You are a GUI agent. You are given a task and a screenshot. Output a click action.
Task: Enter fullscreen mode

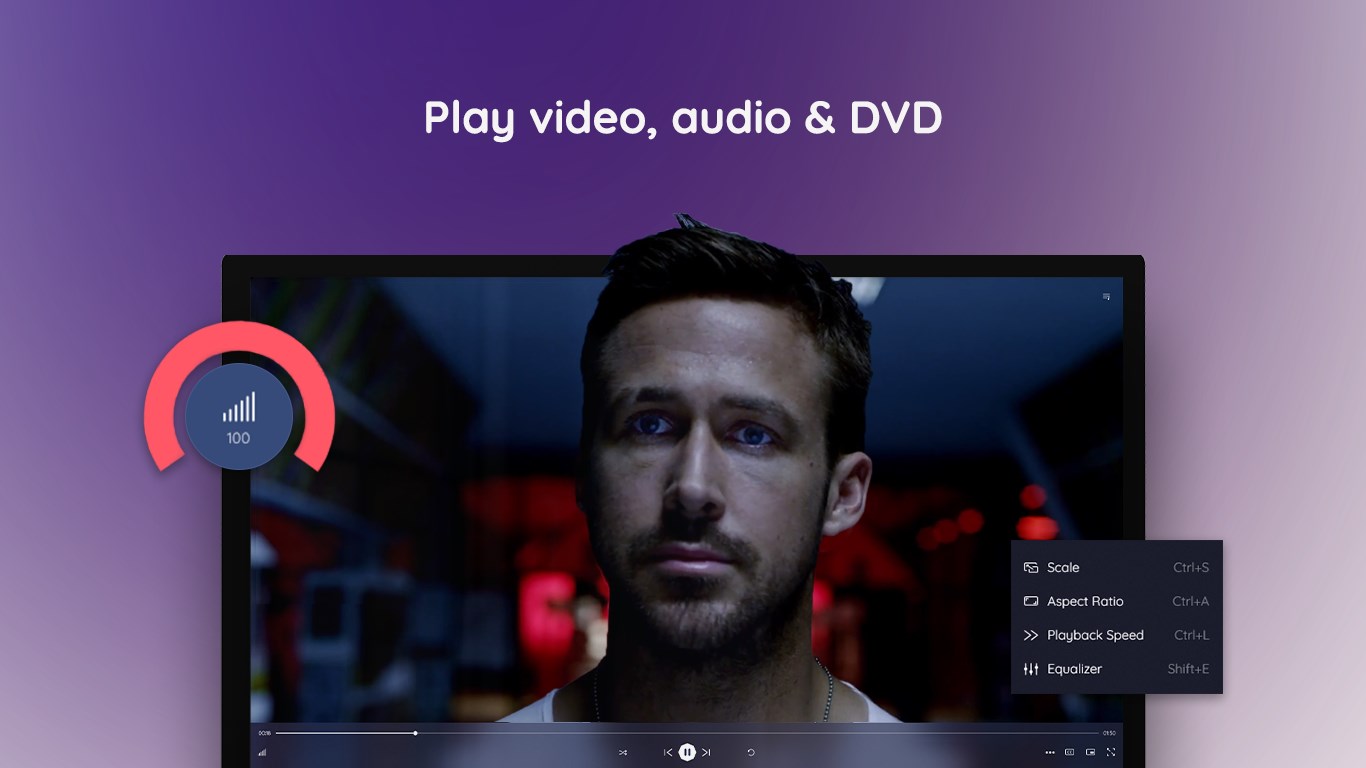1111,752
